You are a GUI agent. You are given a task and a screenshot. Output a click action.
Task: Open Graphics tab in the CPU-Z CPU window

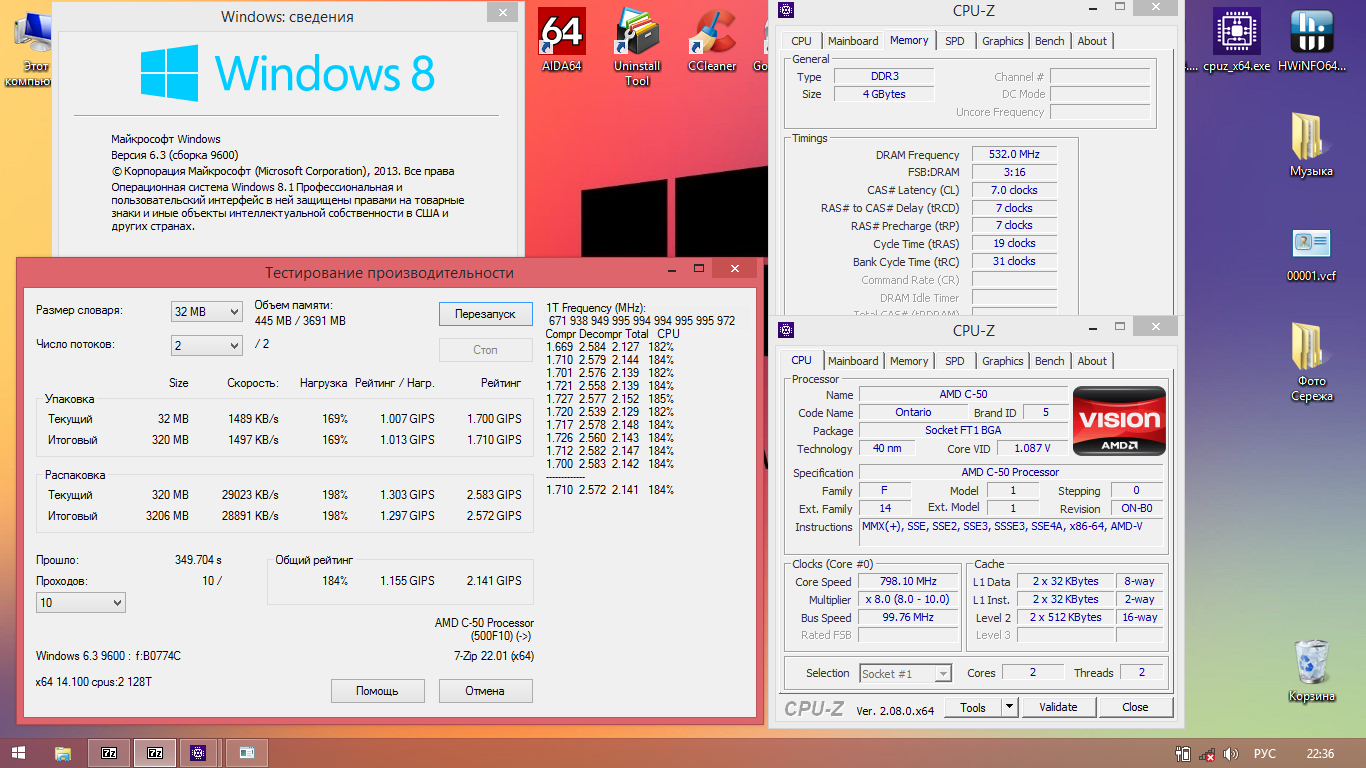click(x=1002, y=361)
